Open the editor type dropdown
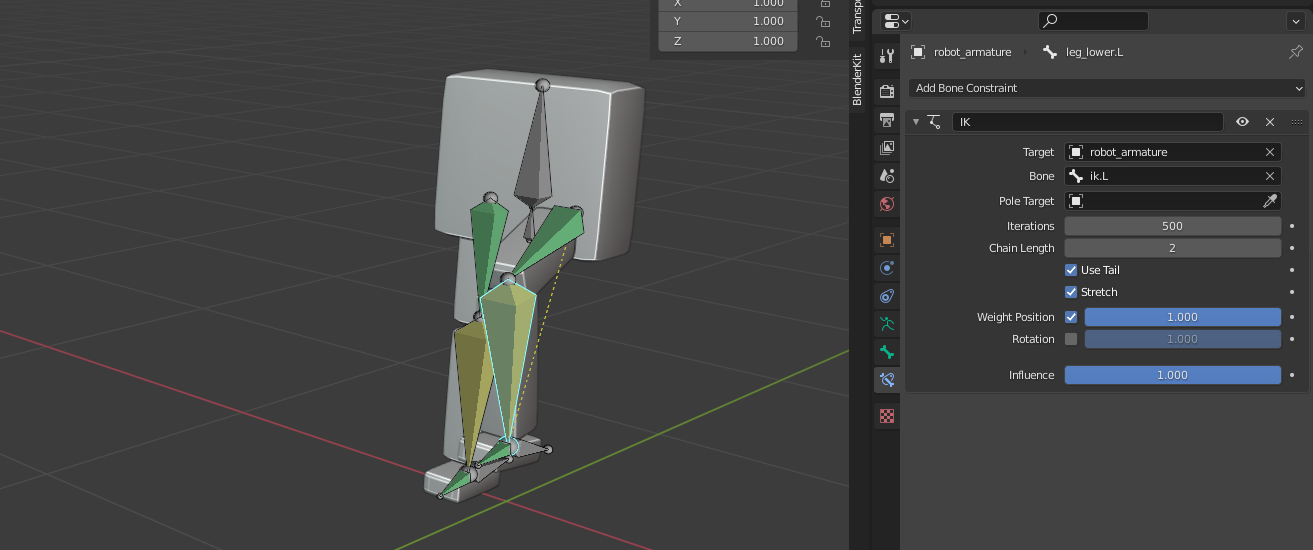1313x550 pixels. (897, 21)
